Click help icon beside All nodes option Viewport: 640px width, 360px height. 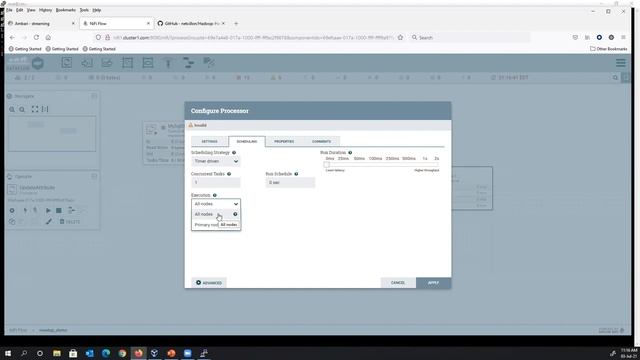tap(235, 214)
